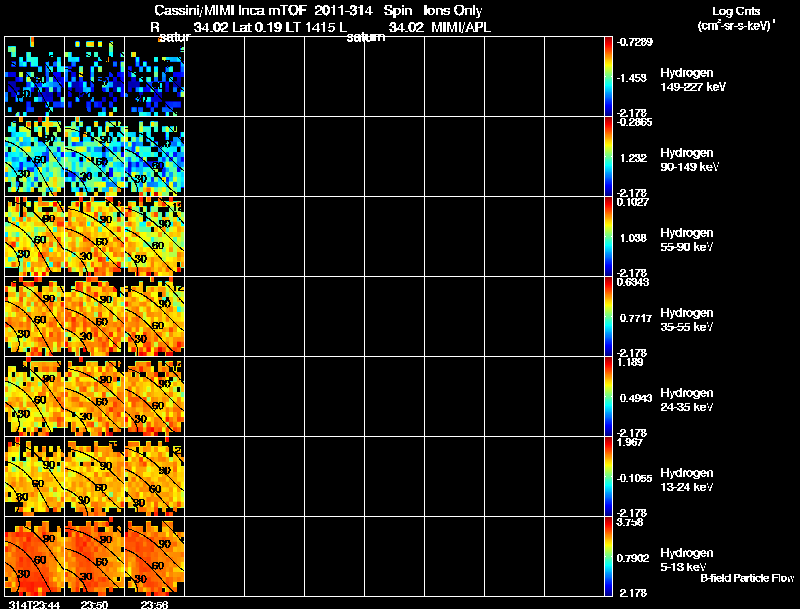
Task: Click the 'Ions Only' text in the title
Action: coord(453,11)
